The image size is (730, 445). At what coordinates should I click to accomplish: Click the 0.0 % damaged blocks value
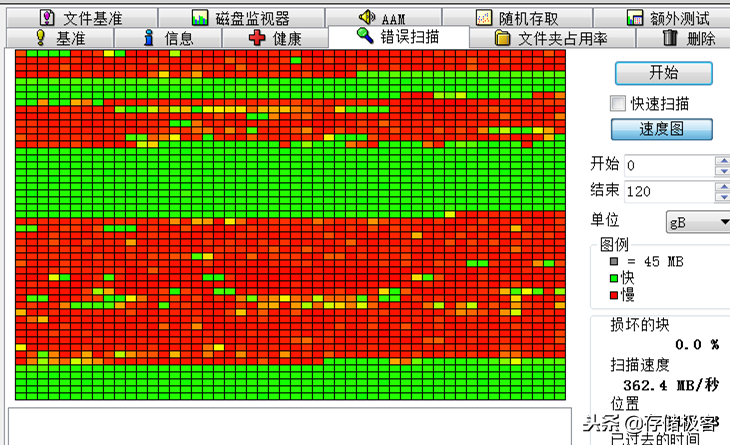coord(697,344)
